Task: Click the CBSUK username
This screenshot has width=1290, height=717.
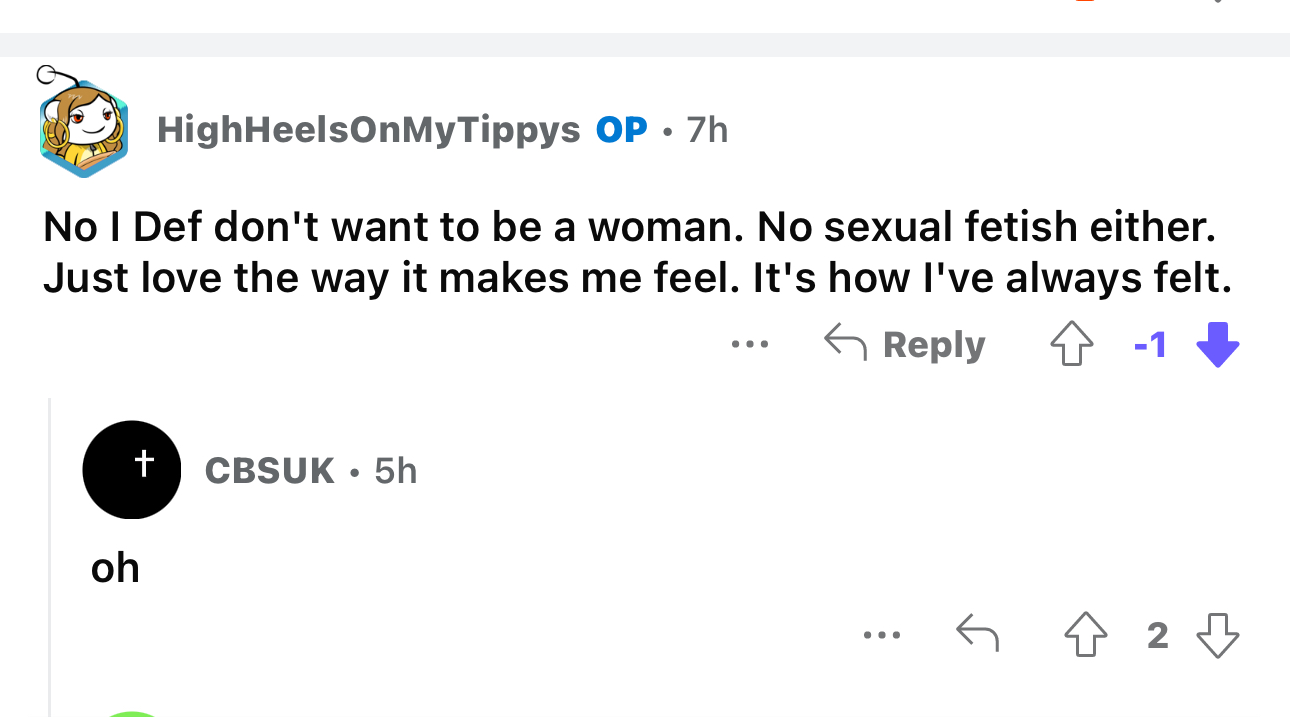Action: pos(269,470)
